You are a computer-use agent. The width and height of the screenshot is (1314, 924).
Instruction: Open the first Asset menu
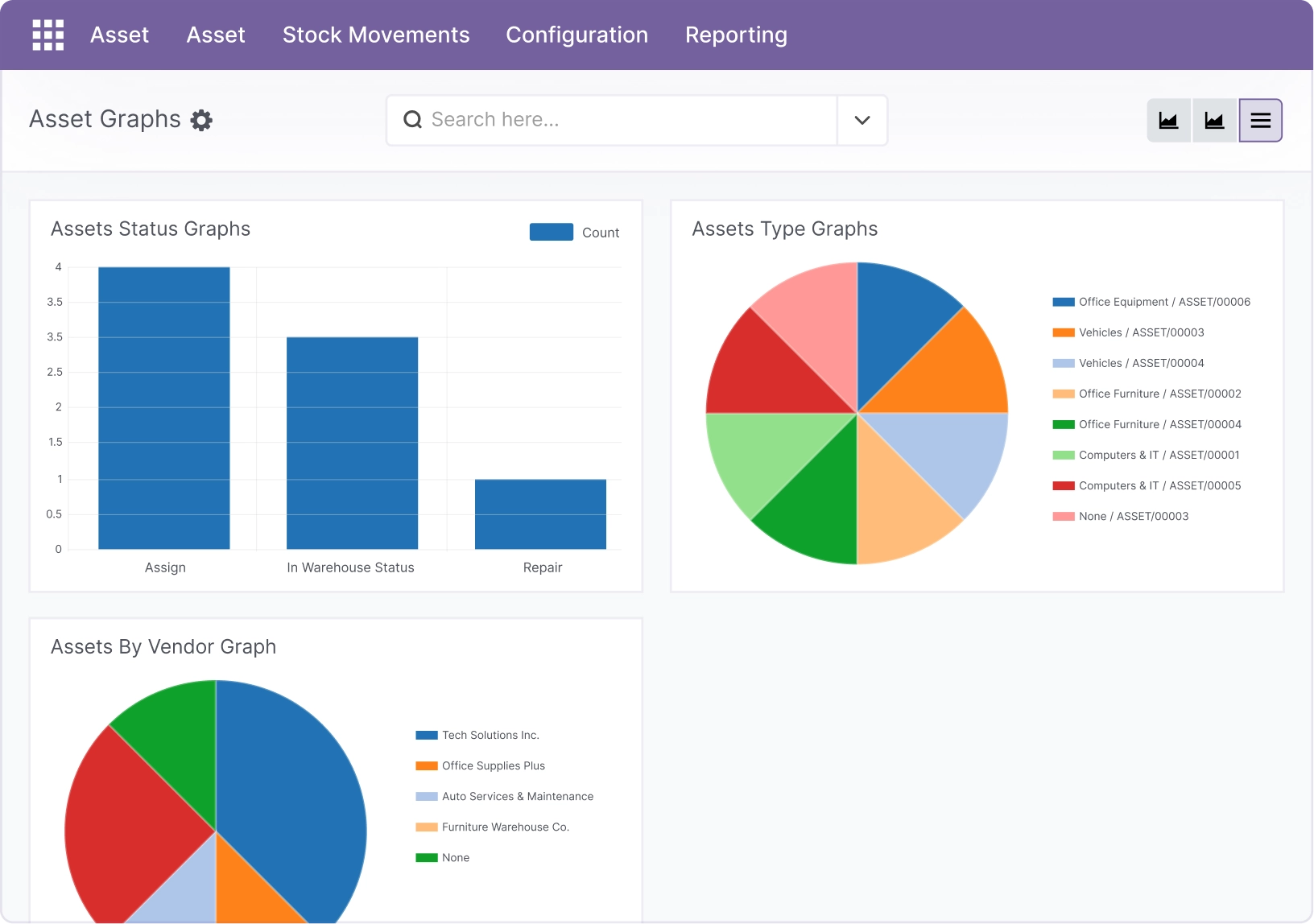coord(119,35)
